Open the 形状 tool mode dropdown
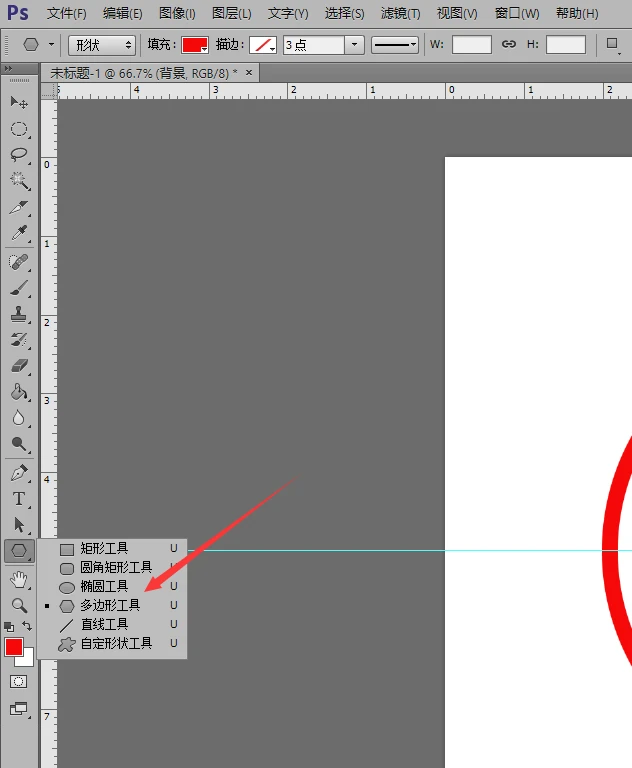The image size is (632, 768). click(102, 45)
